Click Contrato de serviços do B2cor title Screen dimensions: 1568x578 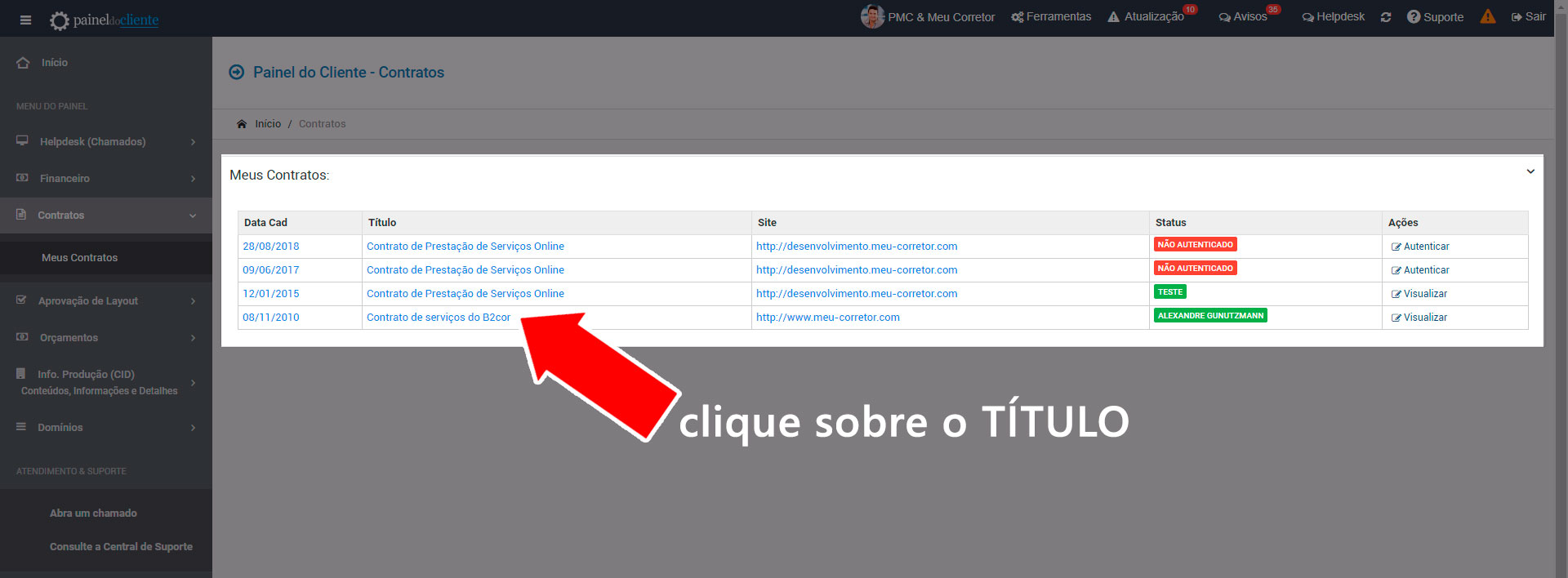[439, 318]
